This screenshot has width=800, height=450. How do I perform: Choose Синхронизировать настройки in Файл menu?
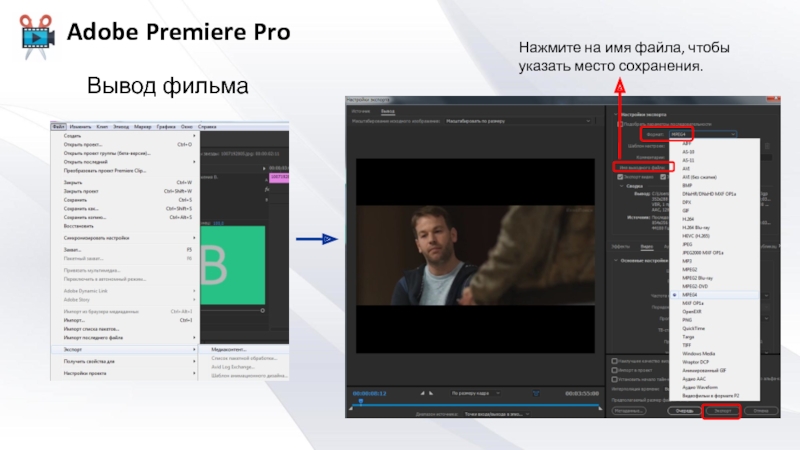click(126, 238)
